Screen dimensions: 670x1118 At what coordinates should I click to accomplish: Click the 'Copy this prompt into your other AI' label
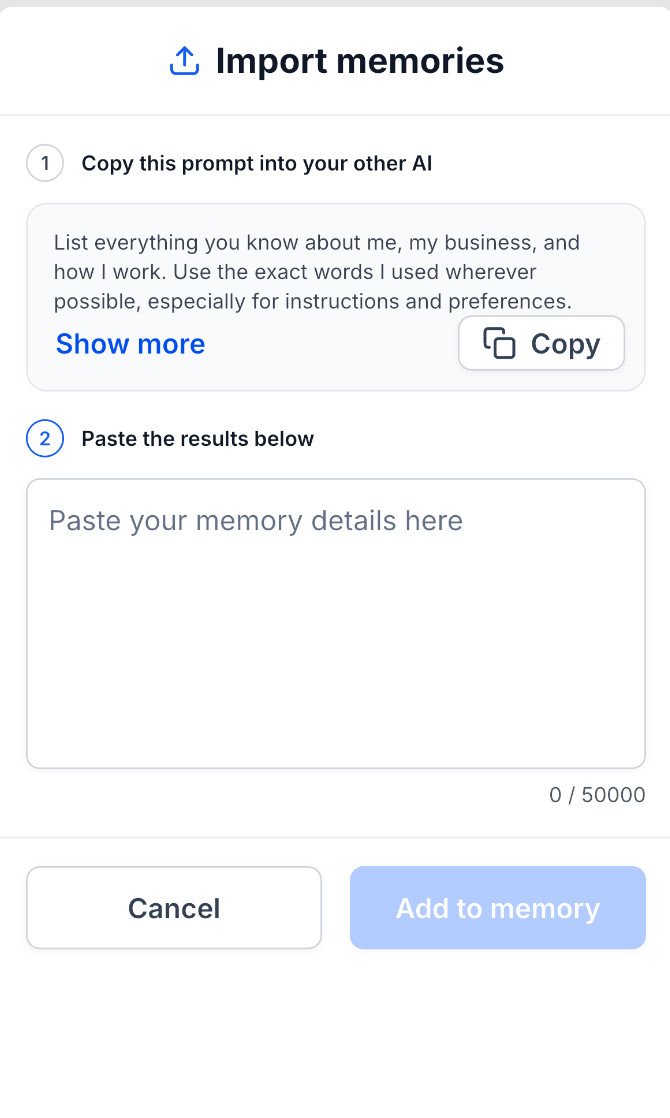click(x=257, y=163)
